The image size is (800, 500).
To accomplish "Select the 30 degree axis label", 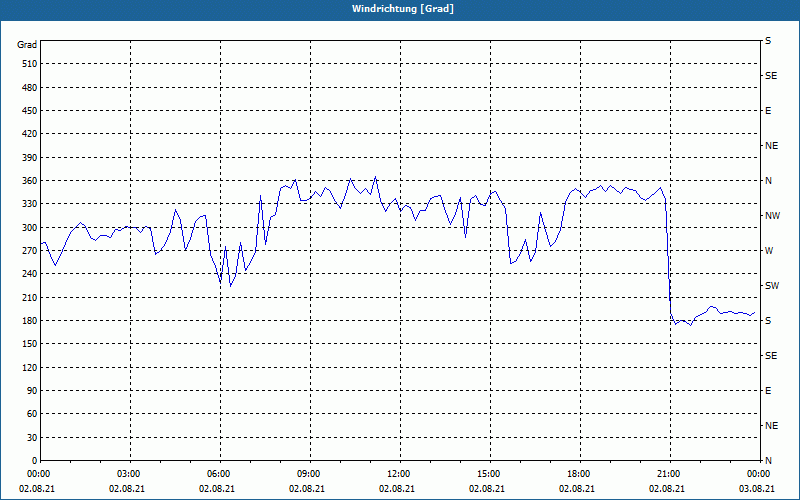I will coord(32,437).
